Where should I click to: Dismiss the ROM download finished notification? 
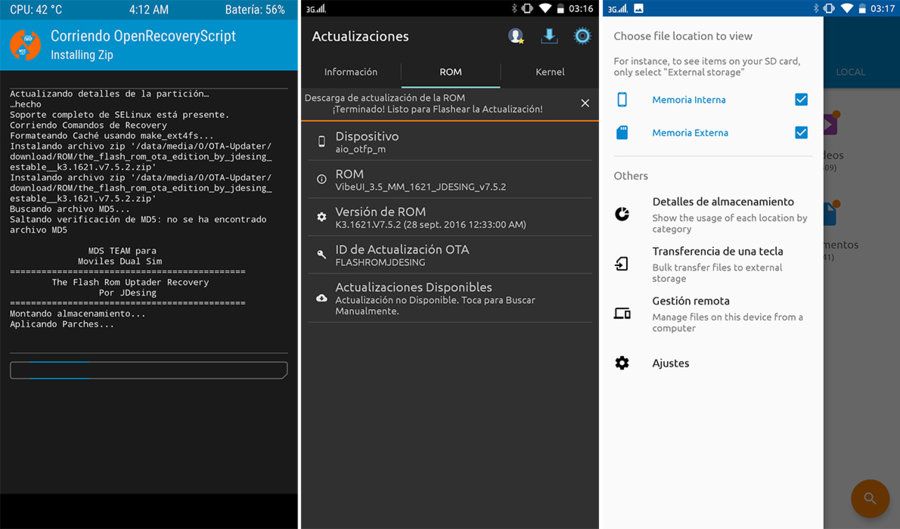pos(585,103)
